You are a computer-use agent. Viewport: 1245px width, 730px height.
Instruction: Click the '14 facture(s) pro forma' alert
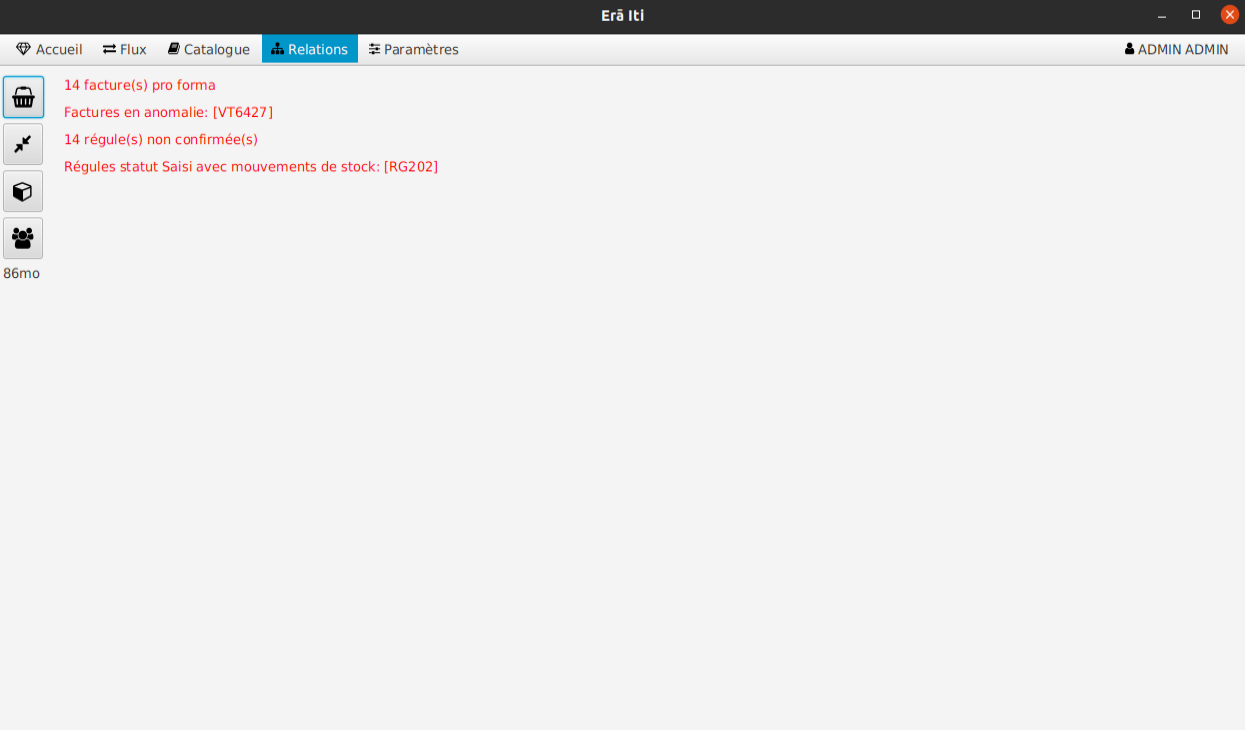pos(140,85)
